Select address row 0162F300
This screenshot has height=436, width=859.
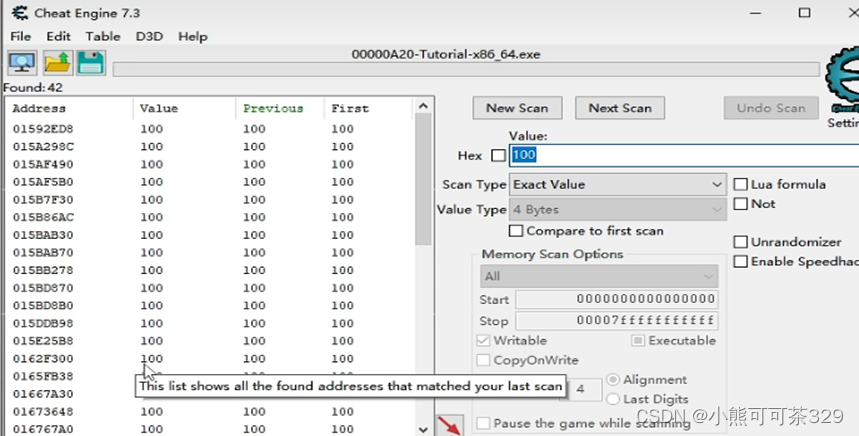[x=210, y=358]
